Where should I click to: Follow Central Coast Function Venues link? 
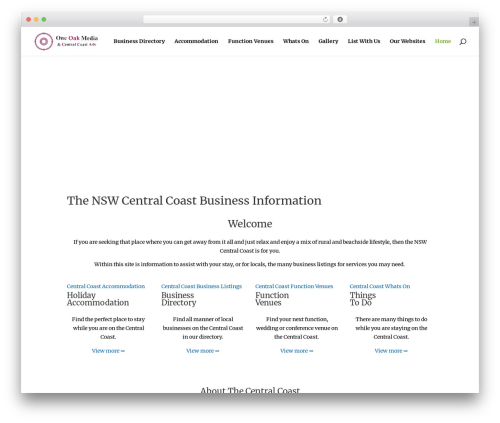click(x=294, y=286)
